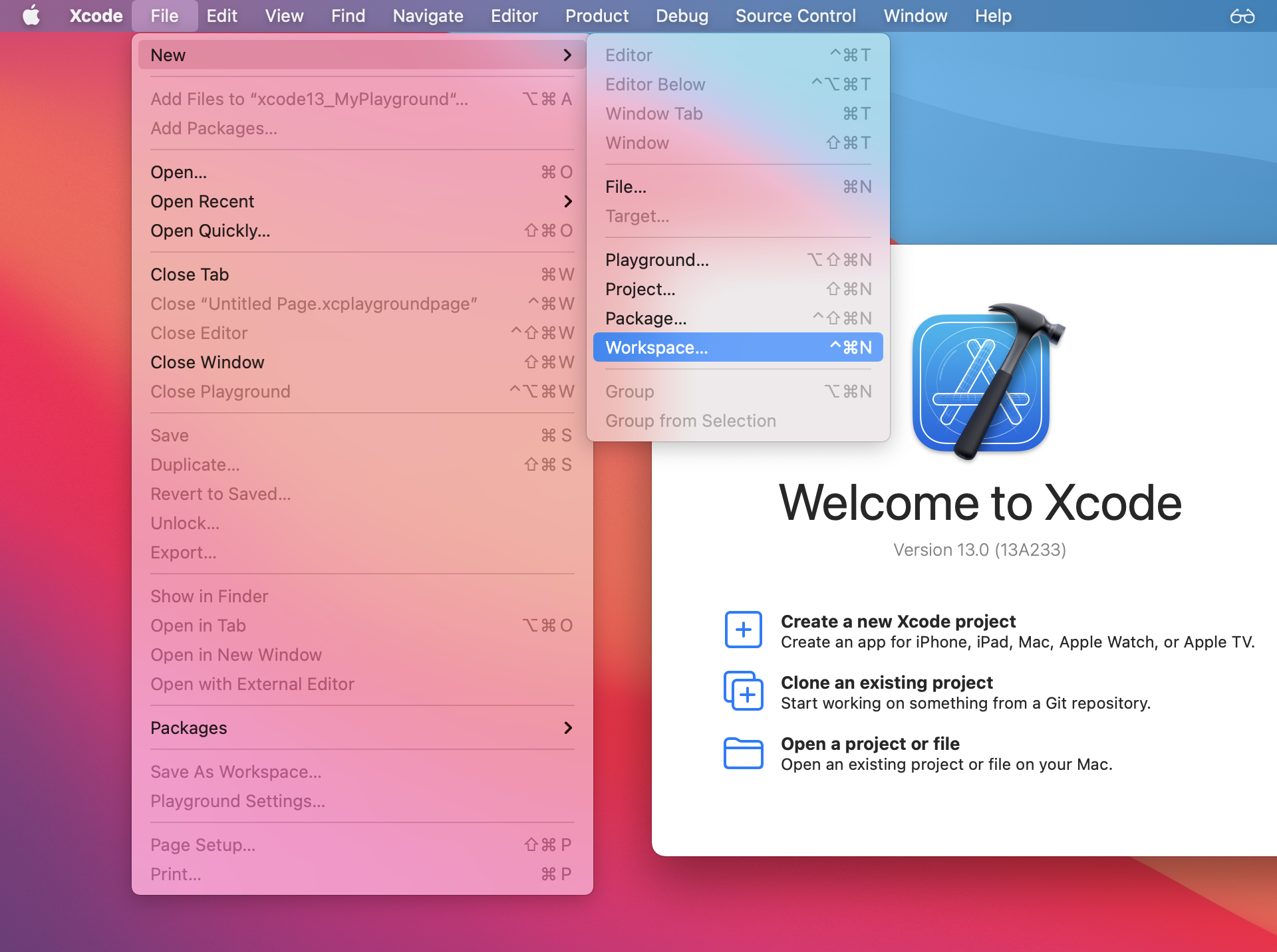1277x952 pixels.
Task: Select Workspace... in the New submenu
Action: click(738, 348)
